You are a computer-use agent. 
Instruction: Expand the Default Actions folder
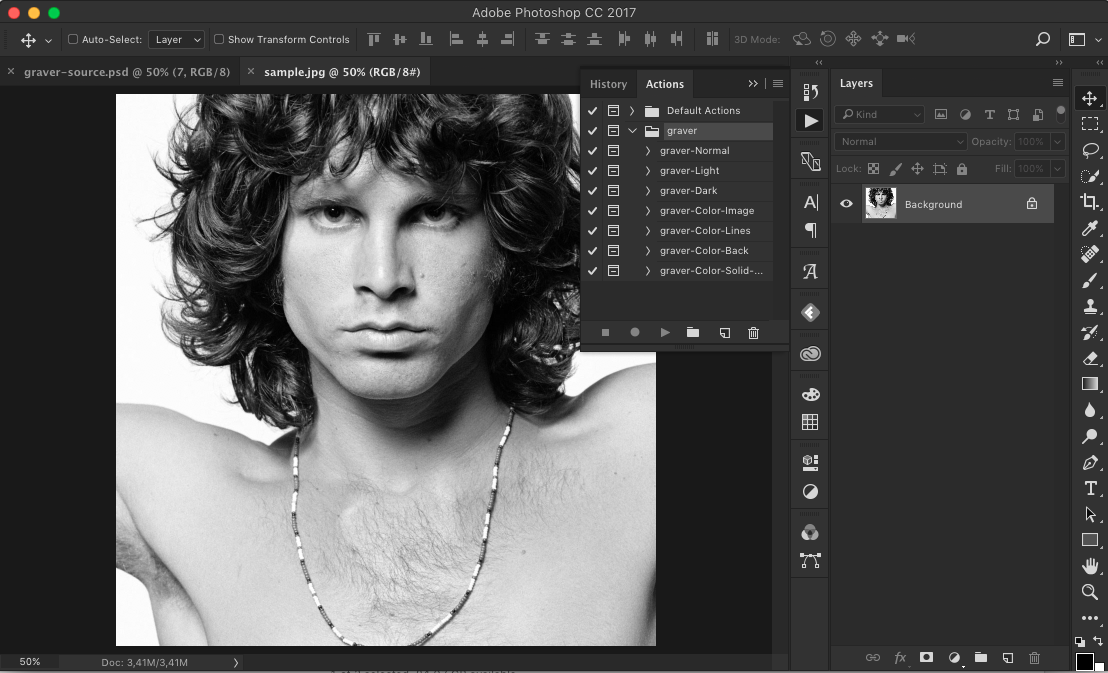(632, 111)
